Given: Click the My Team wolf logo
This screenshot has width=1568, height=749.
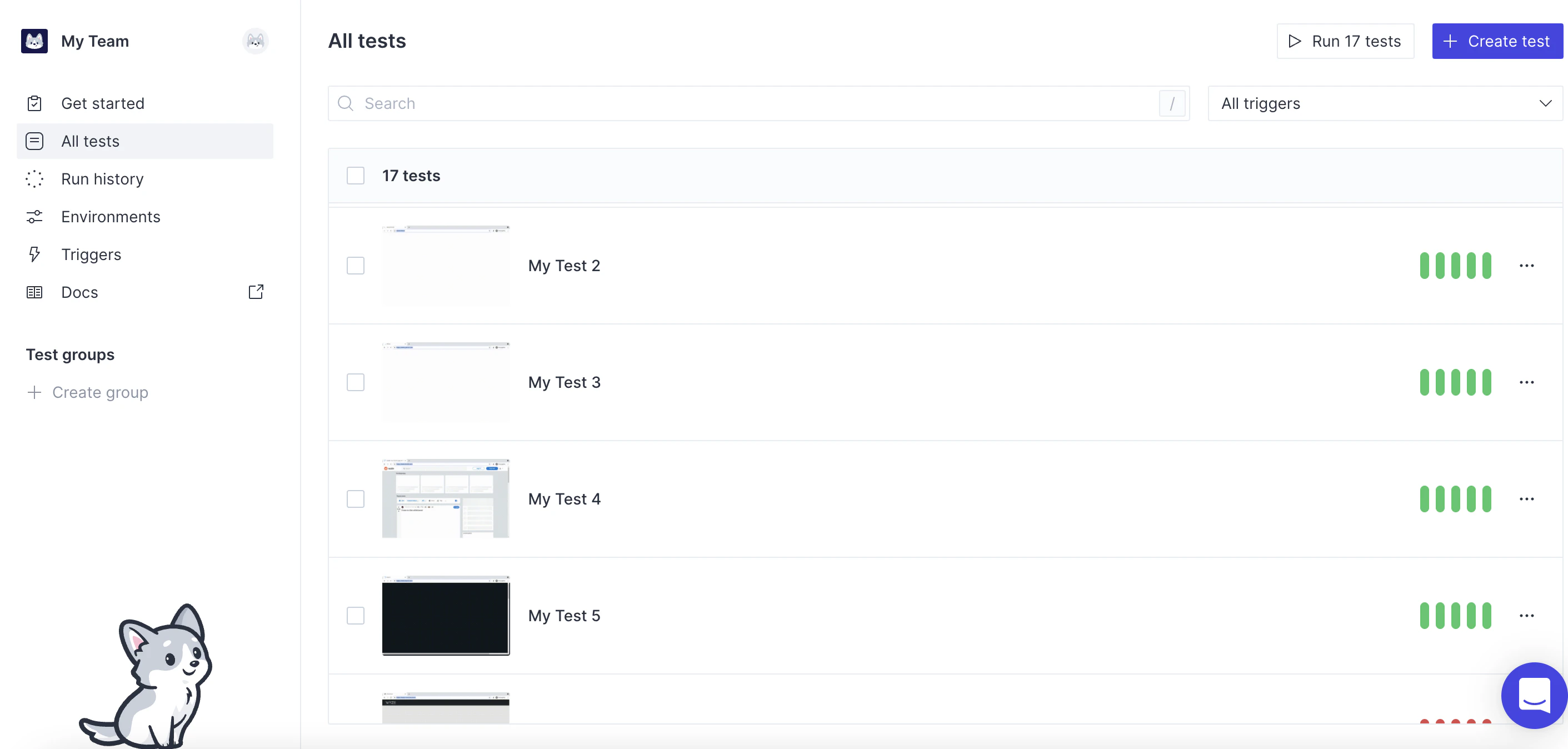Looking at the screenshot, I should pos(34,41).
